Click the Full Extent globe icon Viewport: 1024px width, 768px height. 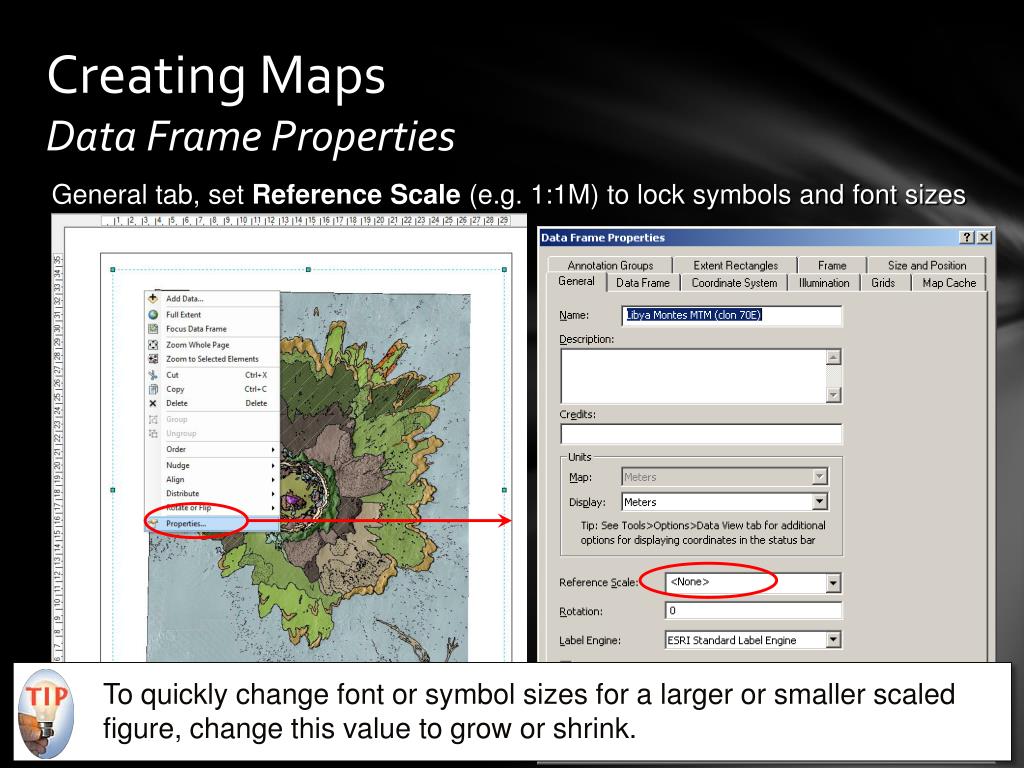tap(153, 314)
